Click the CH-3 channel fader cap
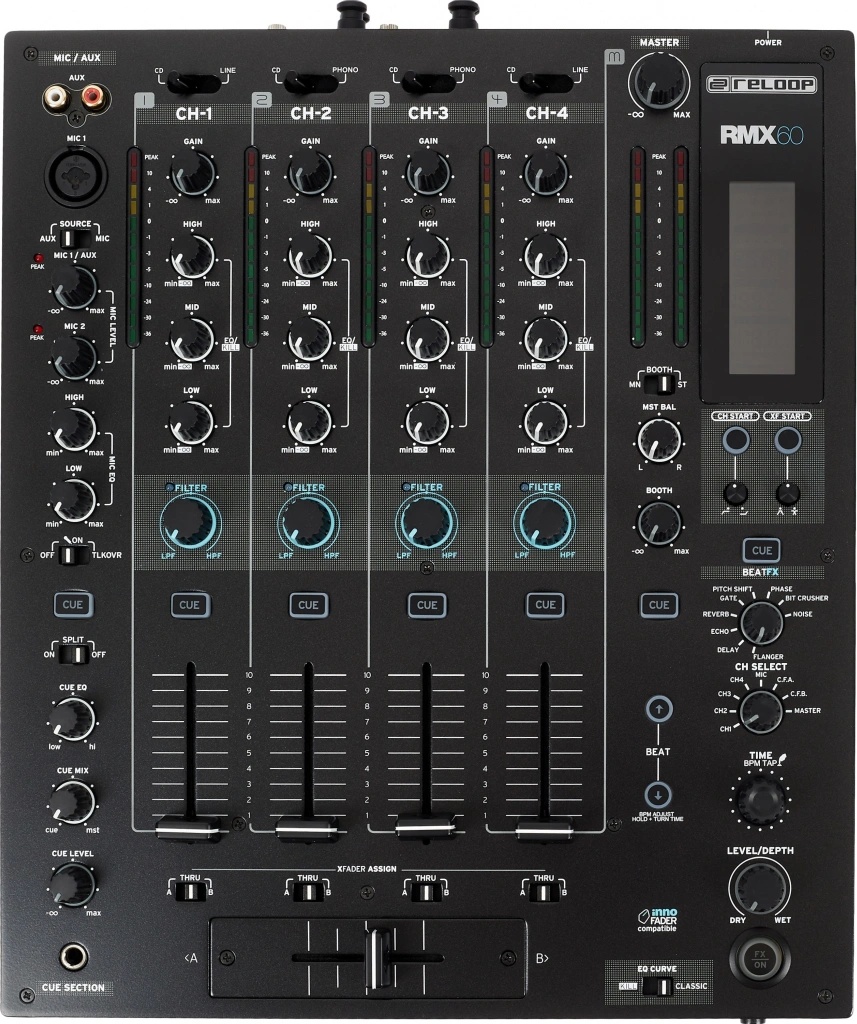The width and height of the screenshot is (857, 1024). [426, 827]
